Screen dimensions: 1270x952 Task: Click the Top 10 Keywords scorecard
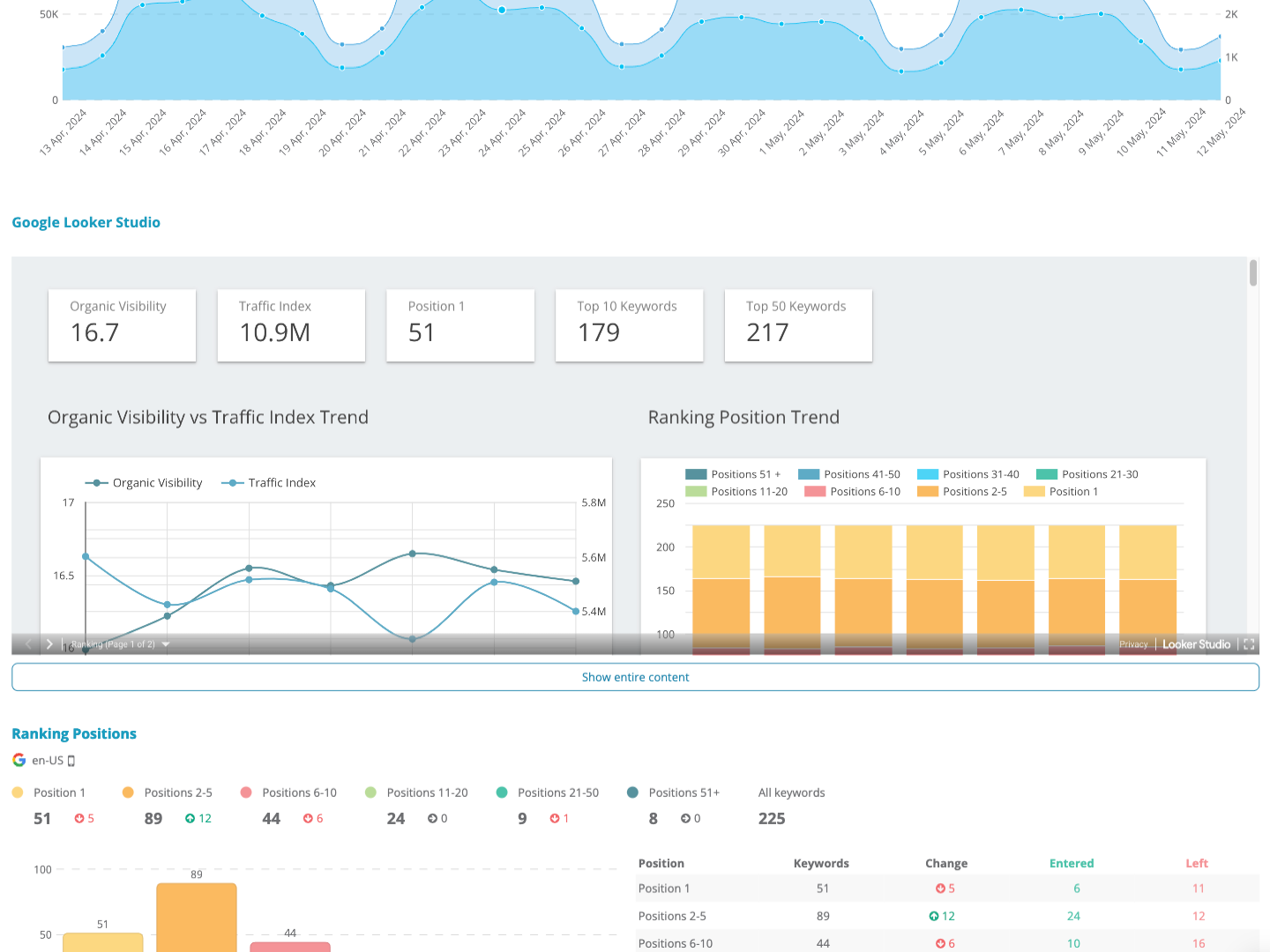point(630,325)
